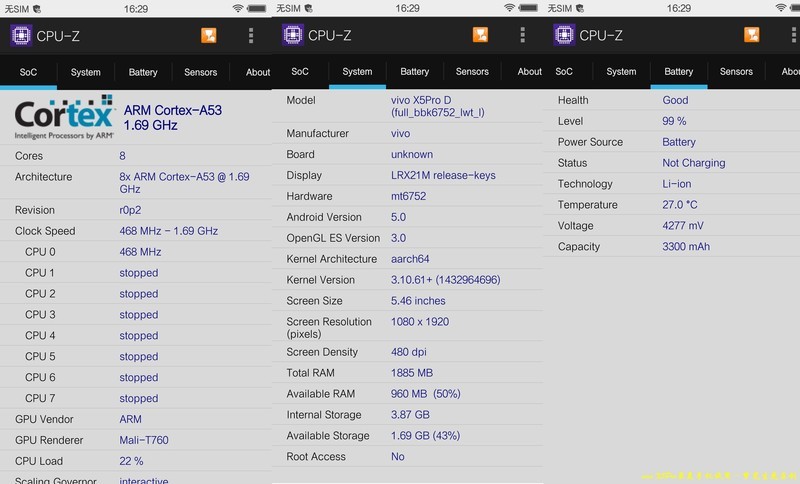Tap the orange validation icon in right screen
The image size is (800, 484).
click(x=752, y=35)
